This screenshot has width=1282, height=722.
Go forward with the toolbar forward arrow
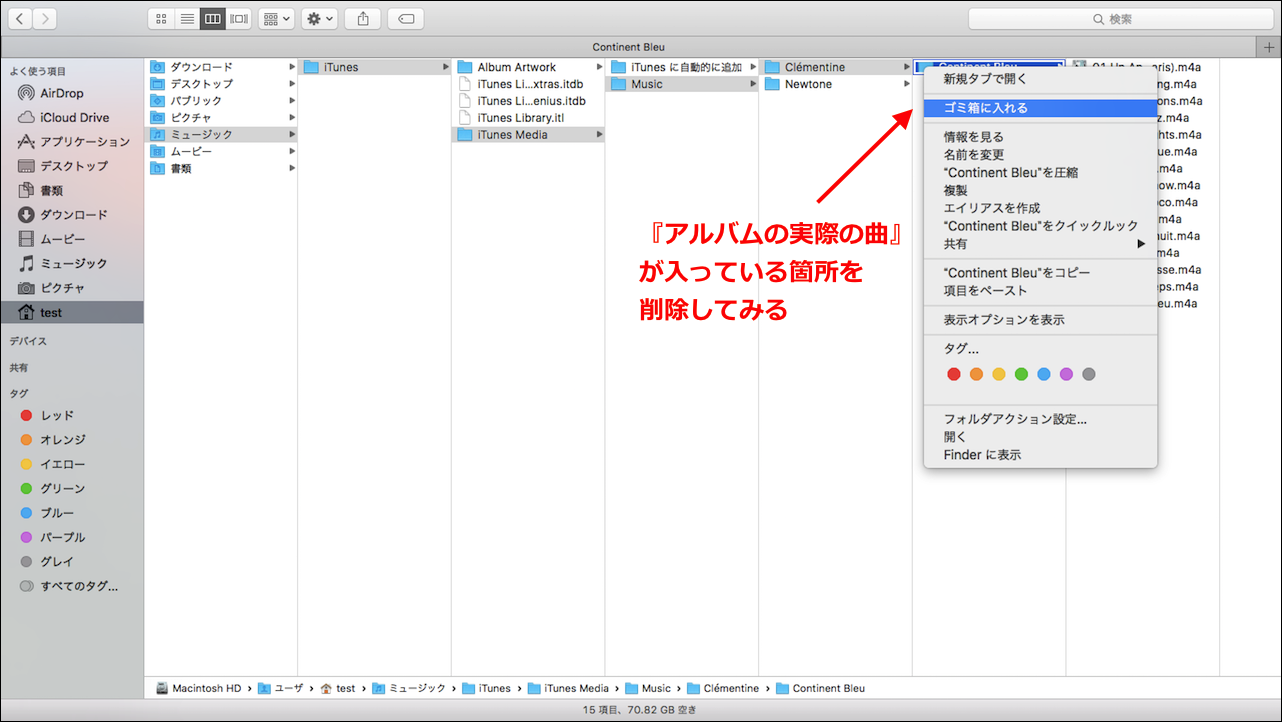click(x=45, y=18)
